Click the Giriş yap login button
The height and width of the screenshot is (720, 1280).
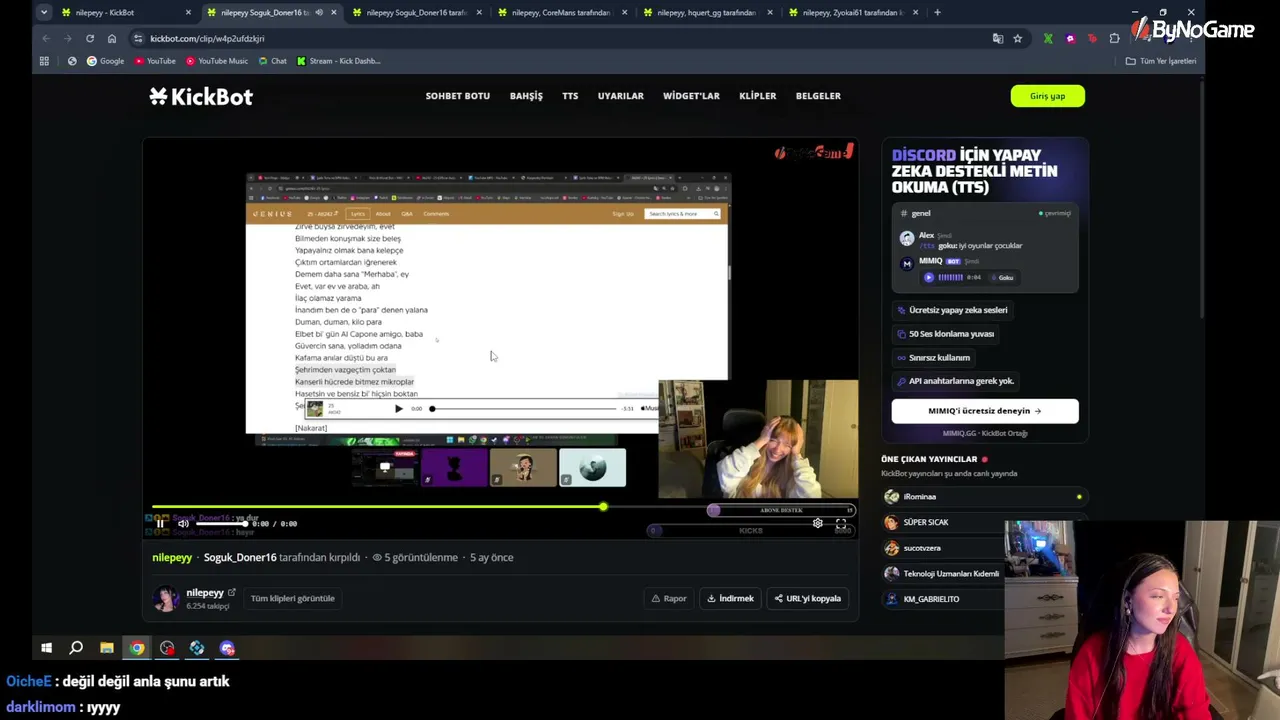click(1048, 96)
